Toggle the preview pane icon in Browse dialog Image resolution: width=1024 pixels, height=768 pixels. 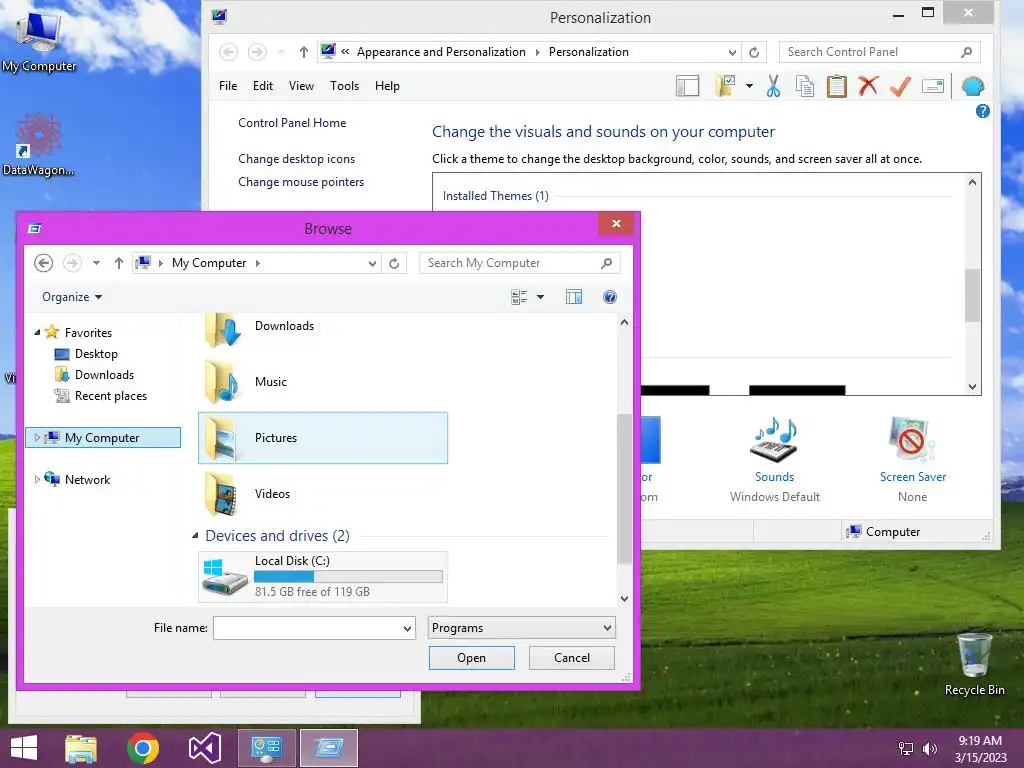point(573,297)
